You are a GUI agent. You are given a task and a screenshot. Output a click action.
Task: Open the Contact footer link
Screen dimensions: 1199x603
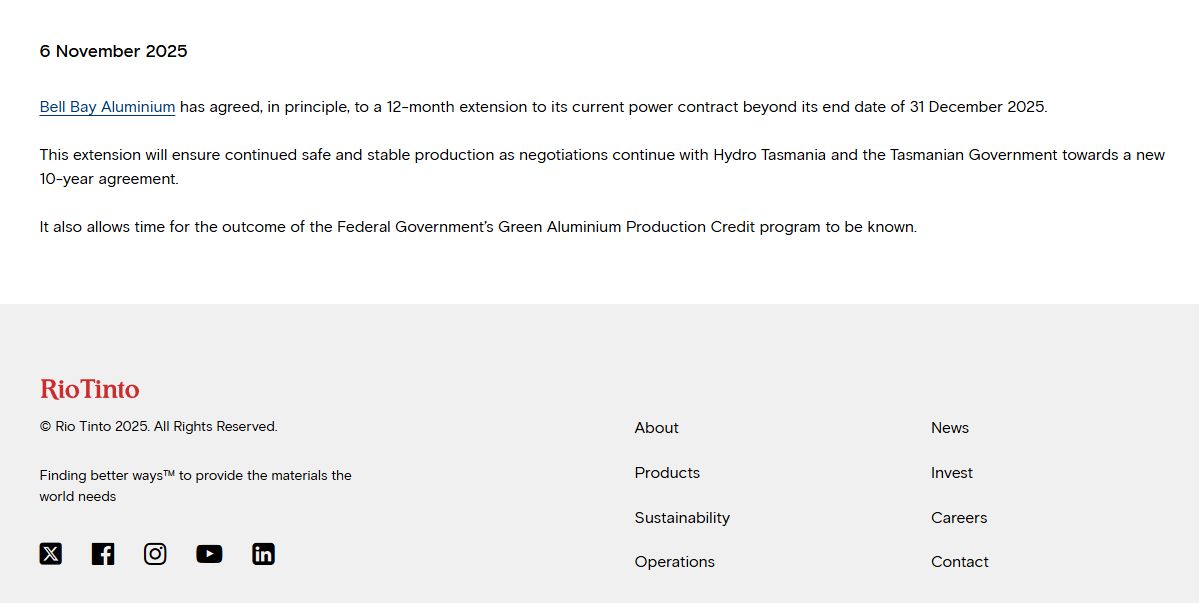959,562
